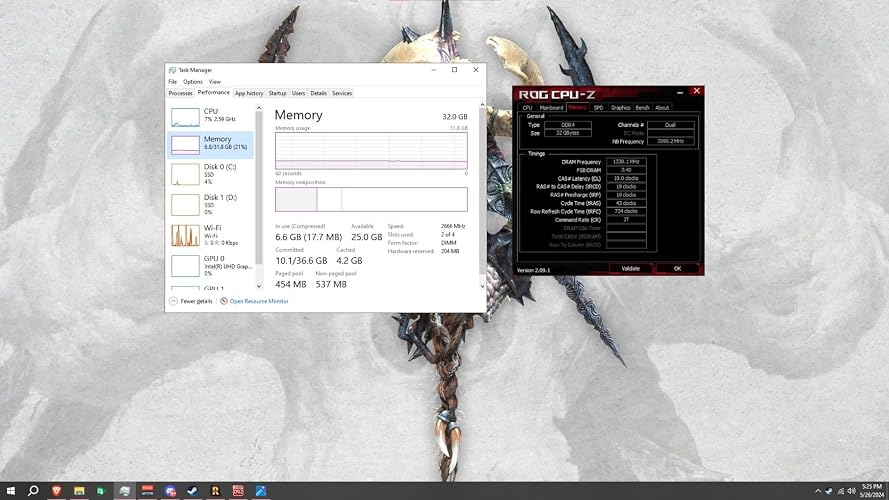The image size is (889, 500).
Task: Open File Explorer from taskbar
Action: click(79, 491)
